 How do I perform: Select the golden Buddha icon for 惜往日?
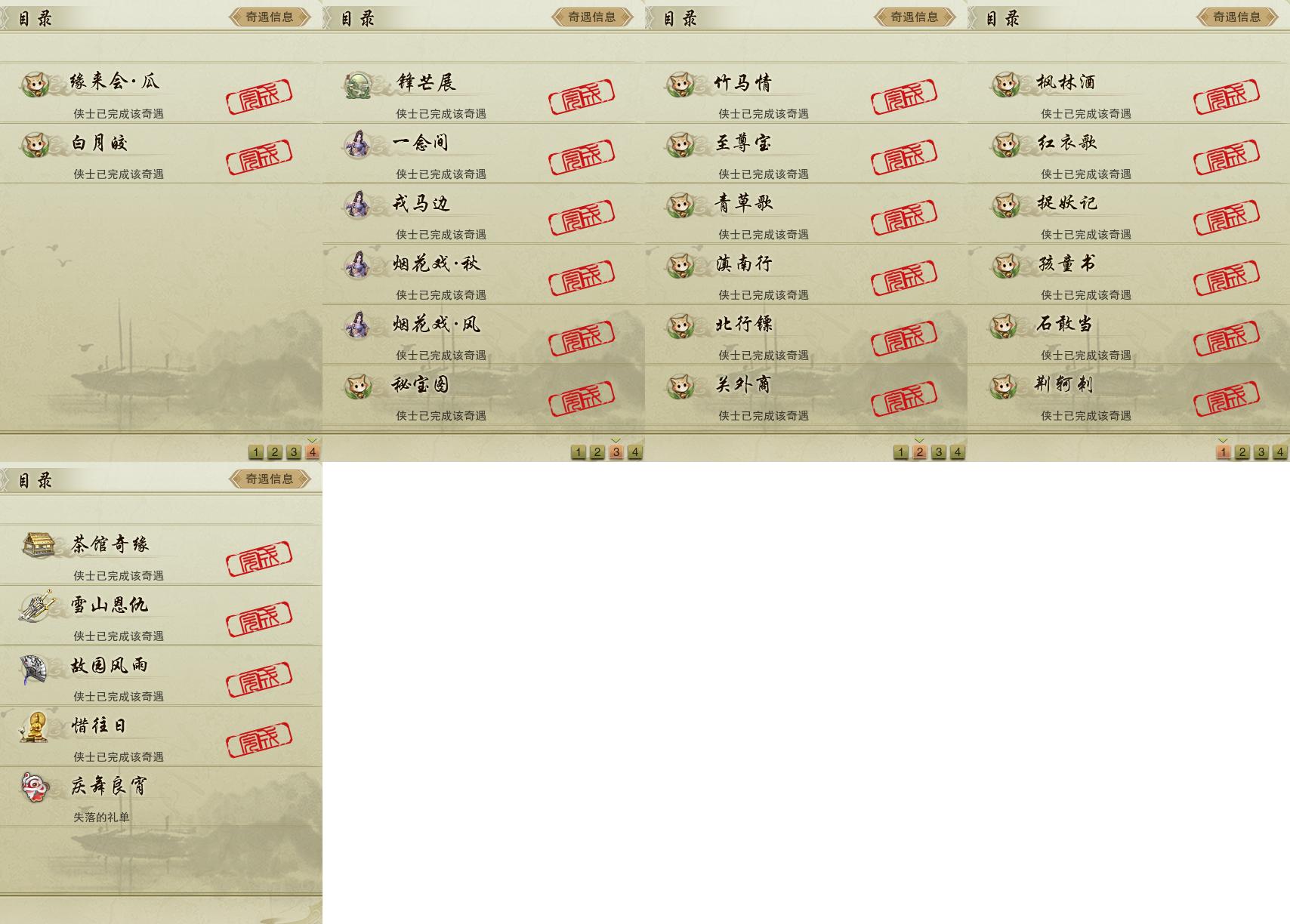34,727
